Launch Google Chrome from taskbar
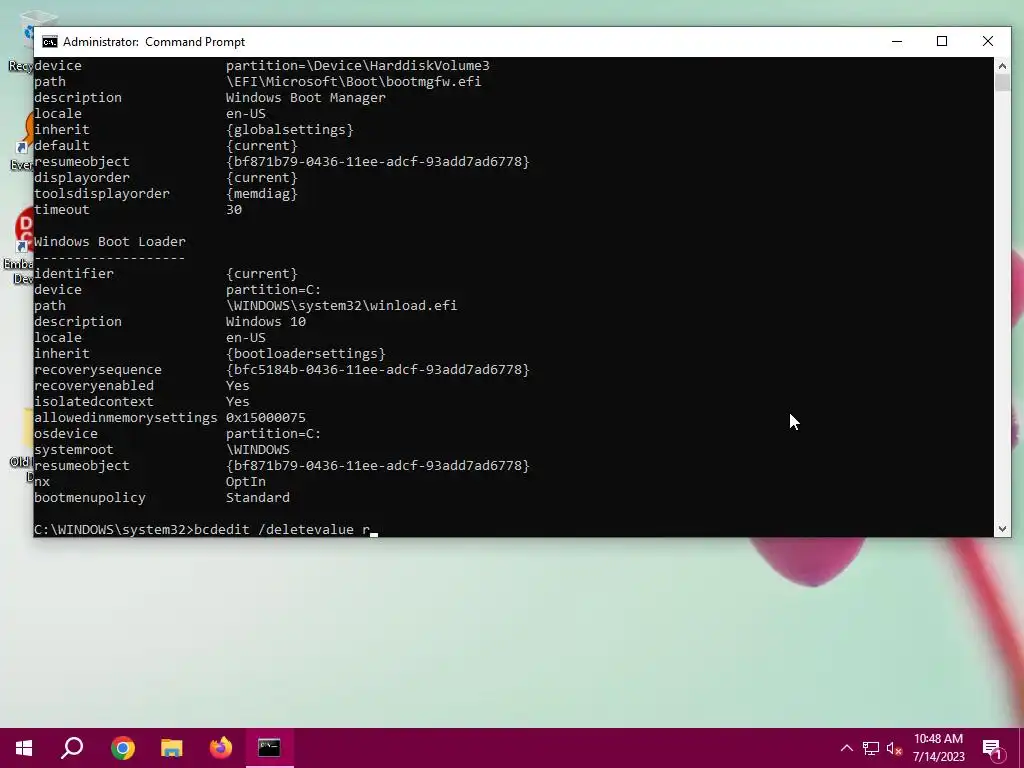Viewport: 1024px width, 768px height. point(123,748)
